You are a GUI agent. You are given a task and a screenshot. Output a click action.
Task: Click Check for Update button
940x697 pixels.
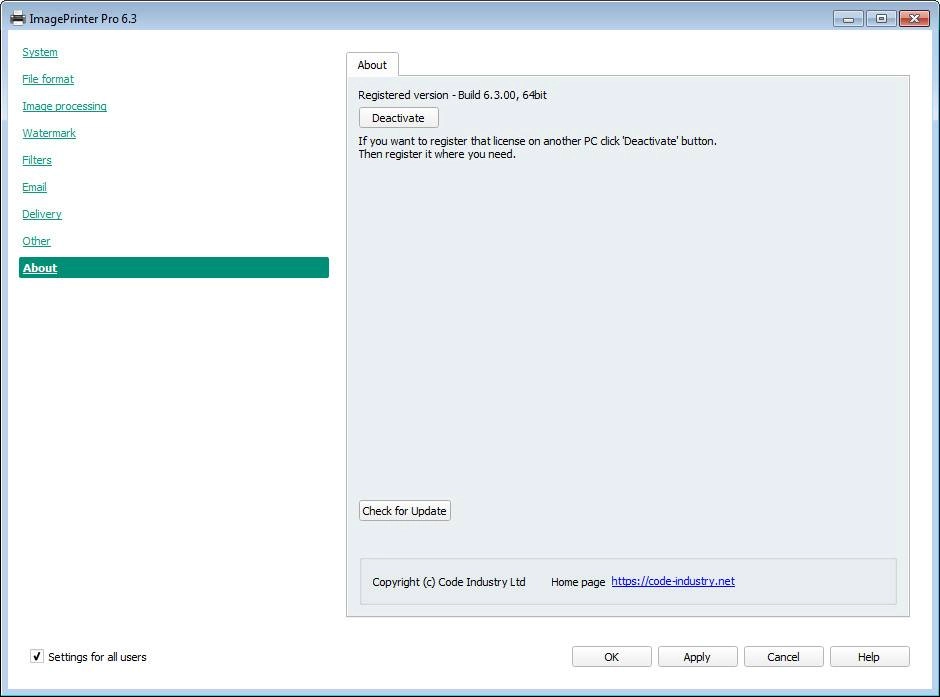pyautogui.click(x=405, y=511)
